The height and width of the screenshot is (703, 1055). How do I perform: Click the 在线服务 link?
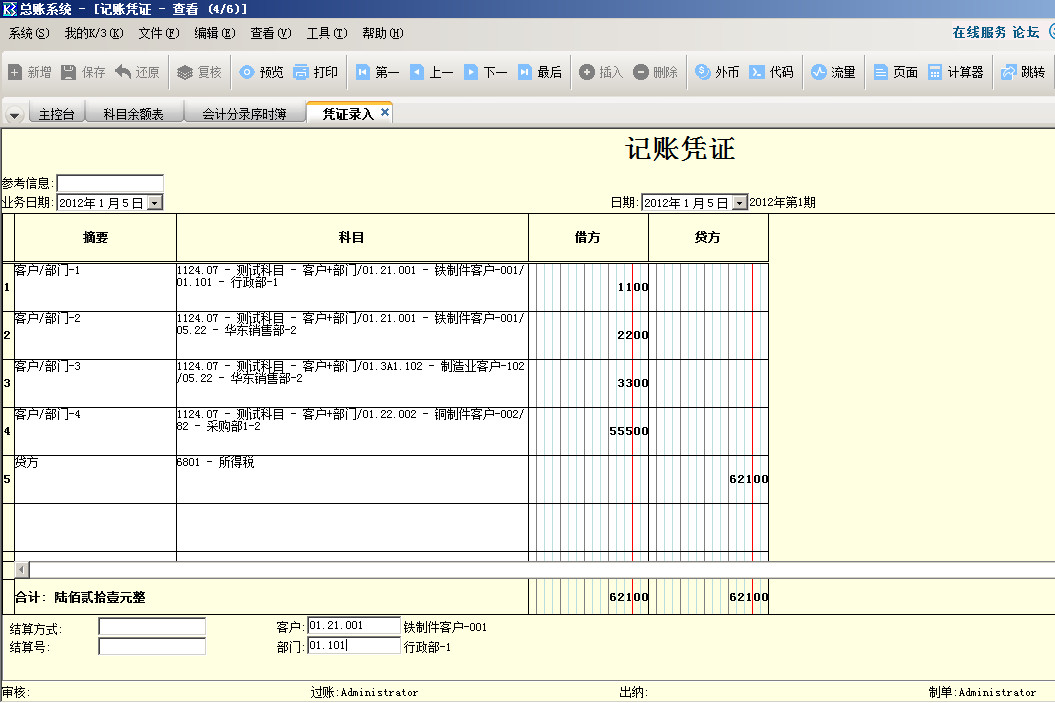click(979, 32)
